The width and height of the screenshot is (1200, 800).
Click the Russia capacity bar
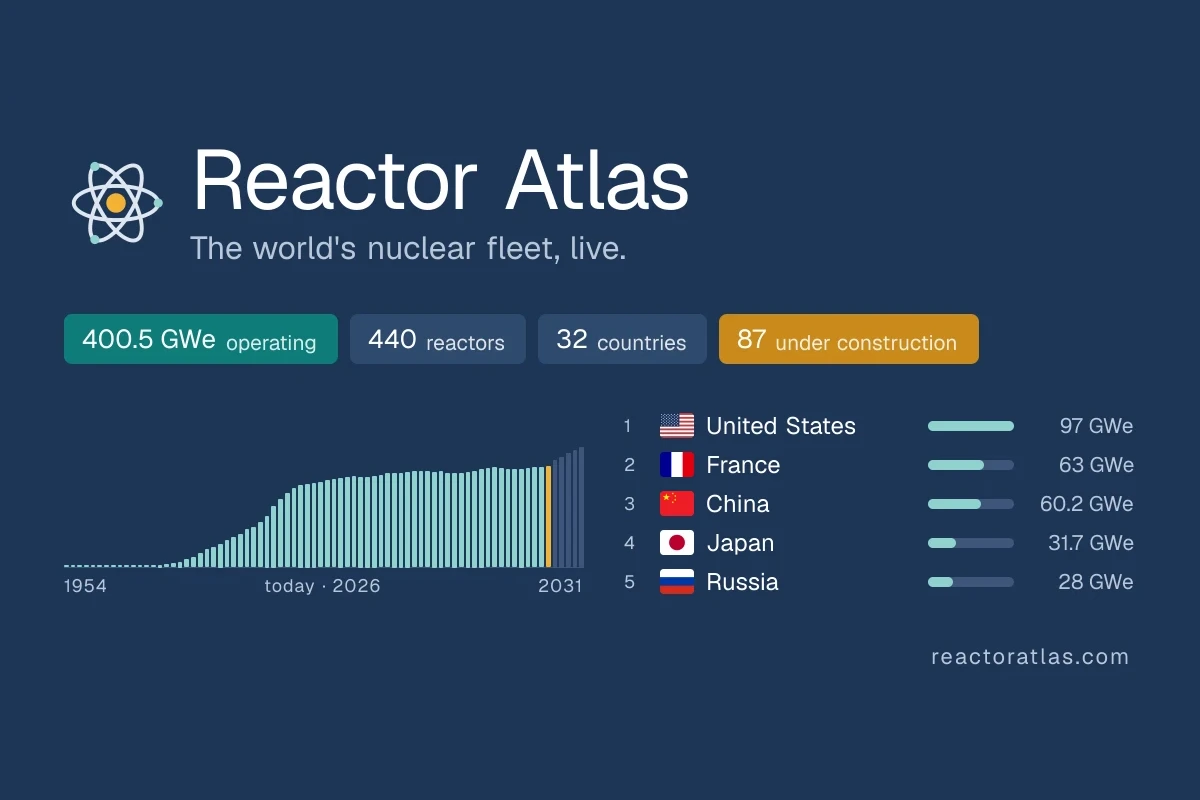971,582
